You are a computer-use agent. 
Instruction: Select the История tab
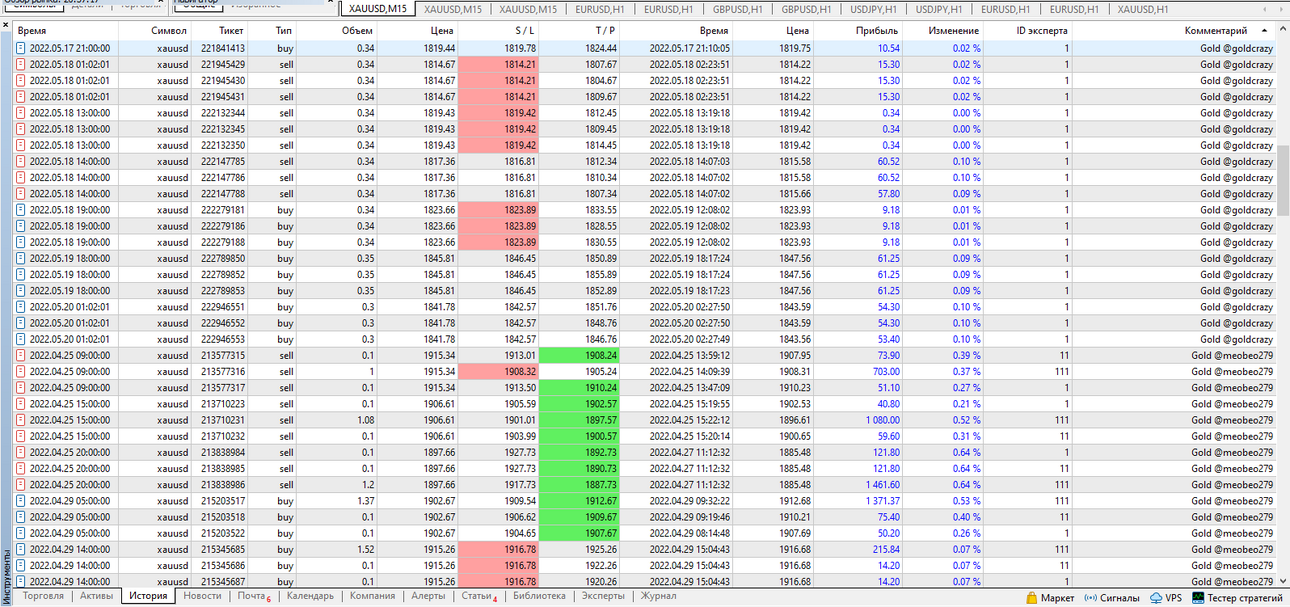(148, 596)
